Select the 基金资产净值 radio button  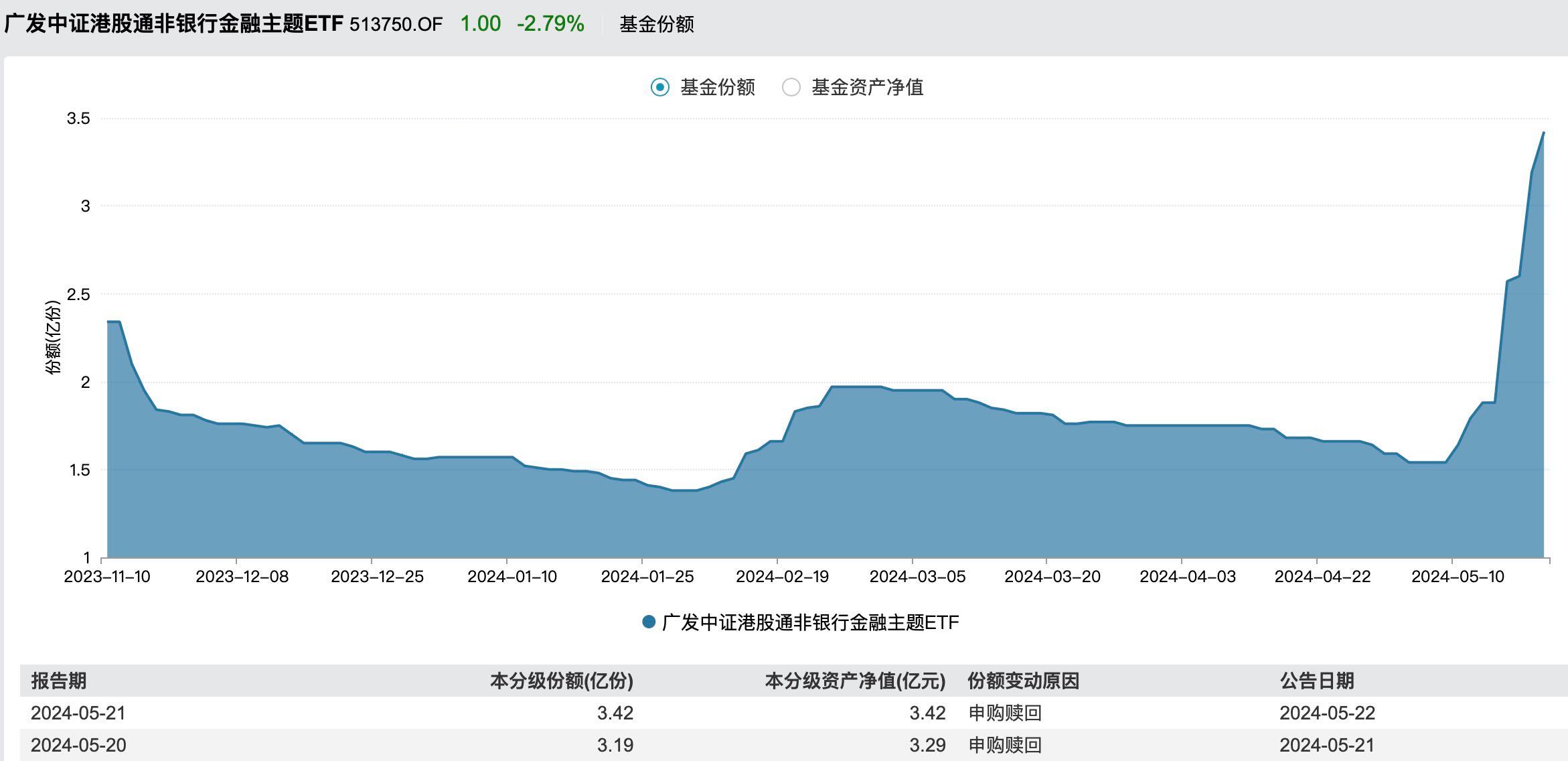[x=791, y=87]
